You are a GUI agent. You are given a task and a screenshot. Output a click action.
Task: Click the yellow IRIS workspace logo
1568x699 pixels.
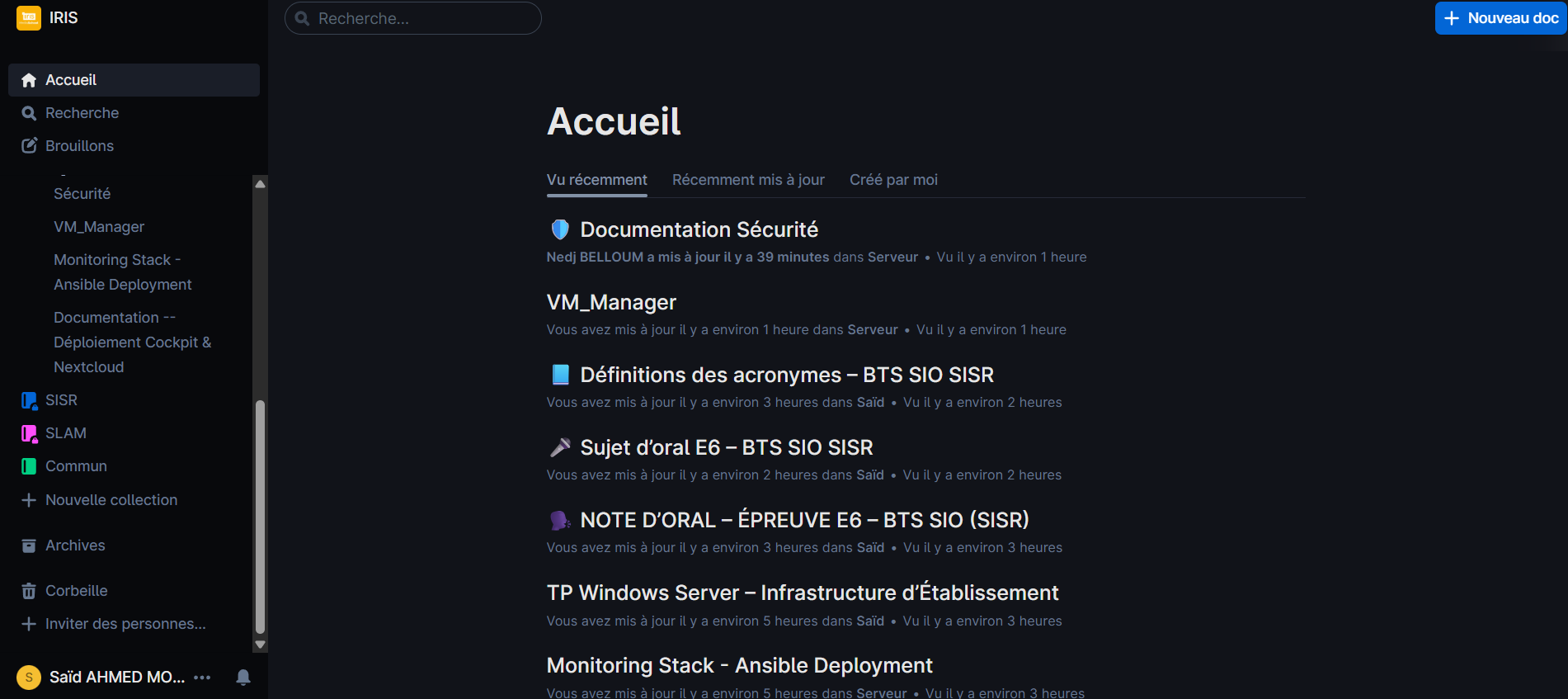26,17
